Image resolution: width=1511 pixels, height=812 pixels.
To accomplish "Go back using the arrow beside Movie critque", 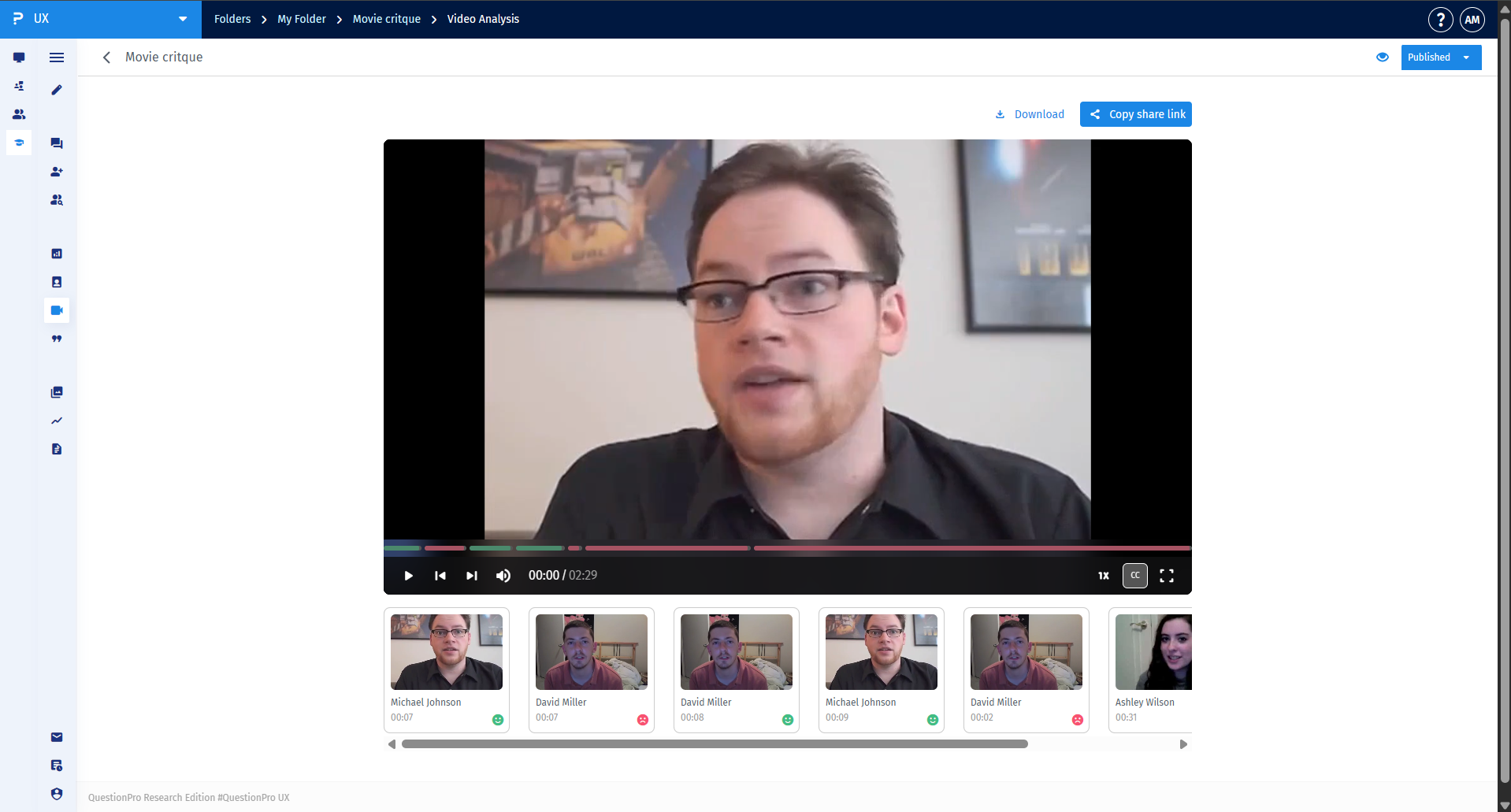I will (x=106, y=57).
